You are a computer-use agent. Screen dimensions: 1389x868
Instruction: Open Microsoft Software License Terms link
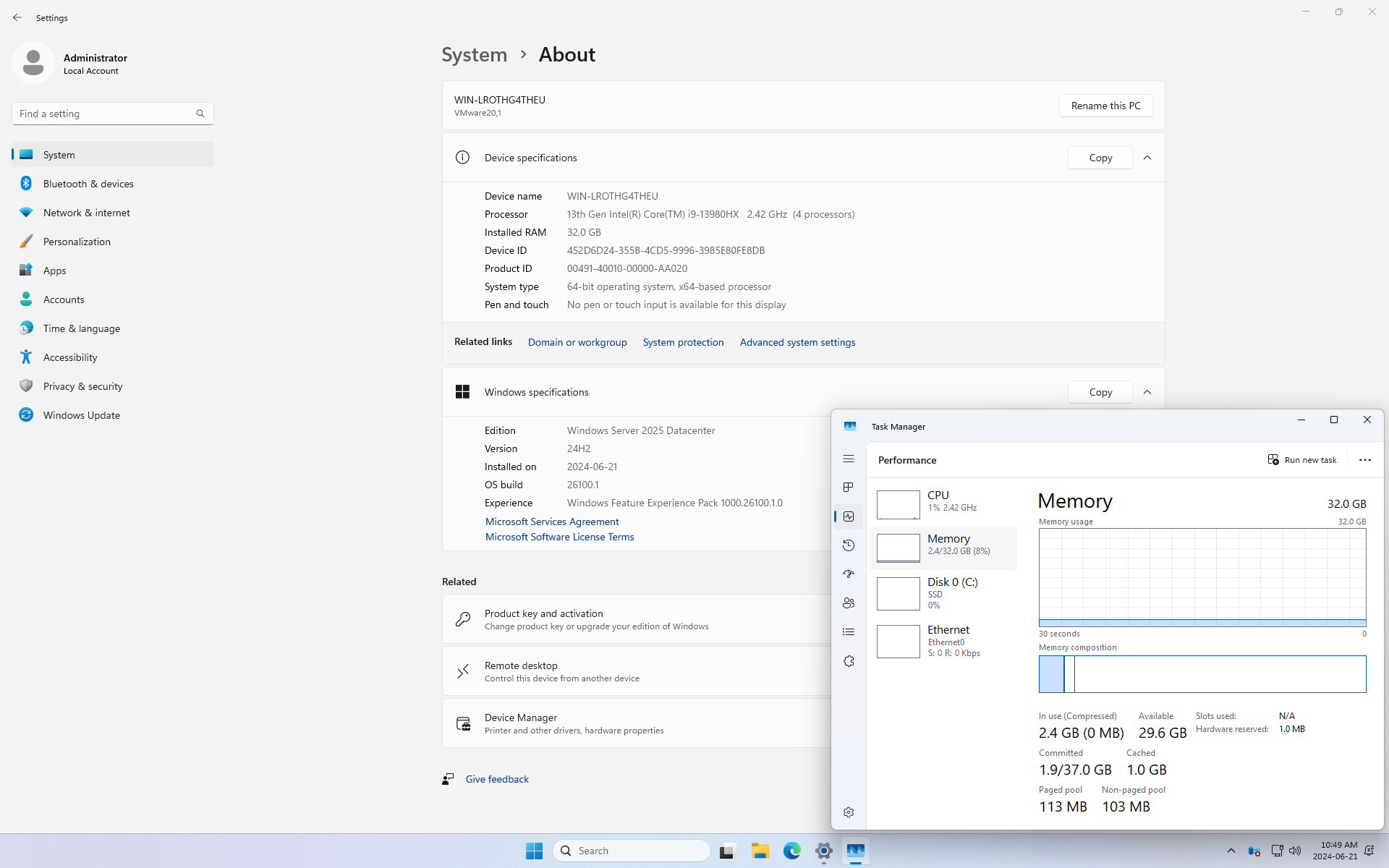click(x=559, y=537)
